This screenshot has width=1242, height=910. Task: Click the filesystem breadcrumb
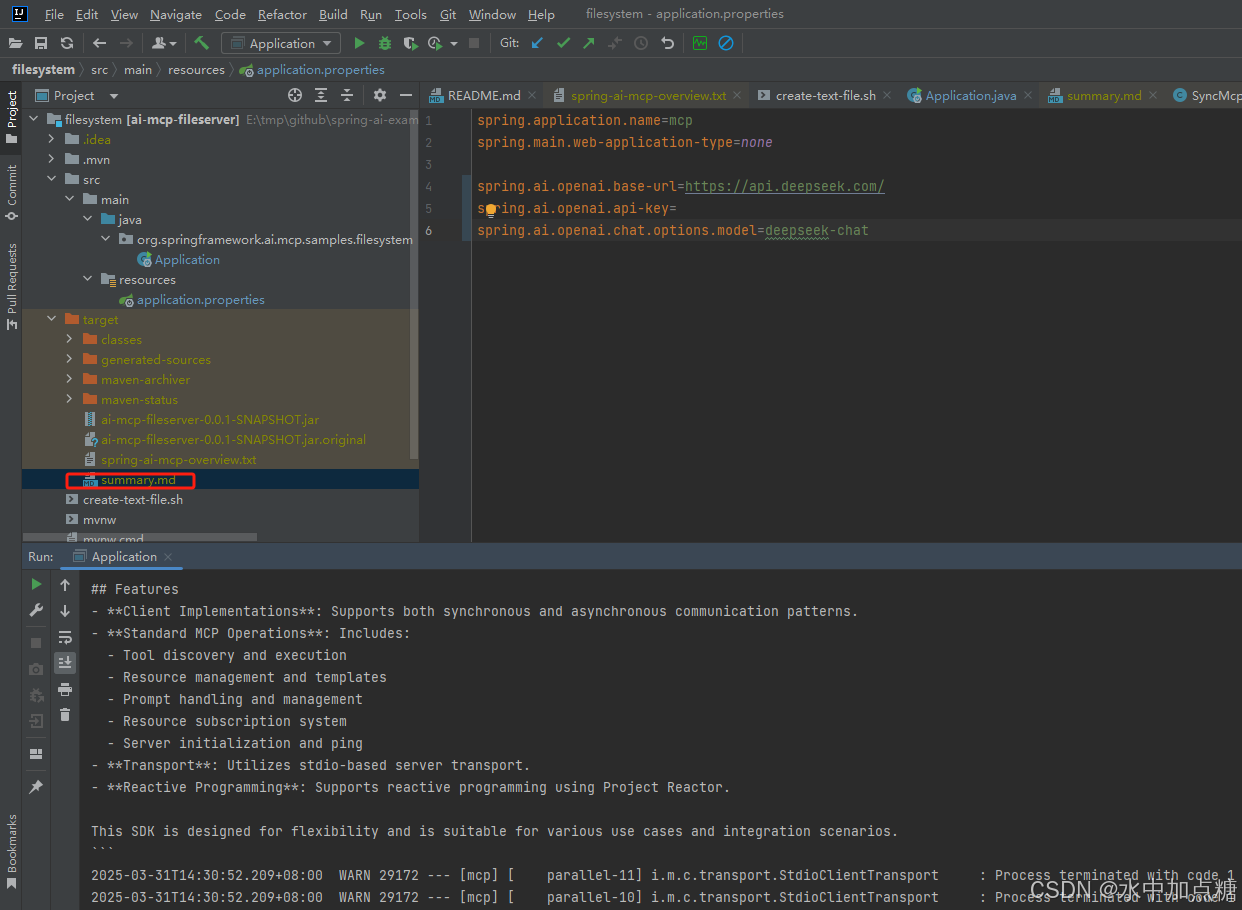coord(43,69)
